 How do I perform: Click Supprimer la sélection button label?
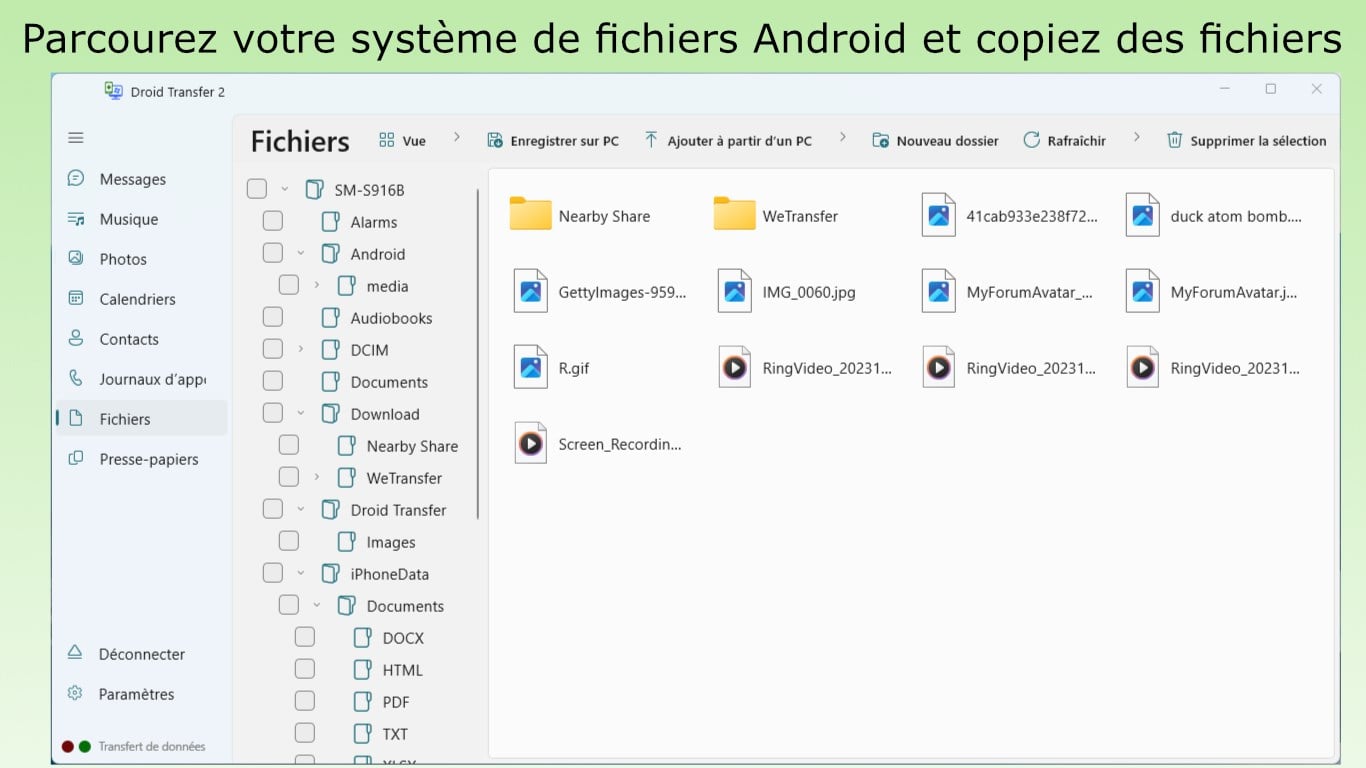pos(1259,141)
